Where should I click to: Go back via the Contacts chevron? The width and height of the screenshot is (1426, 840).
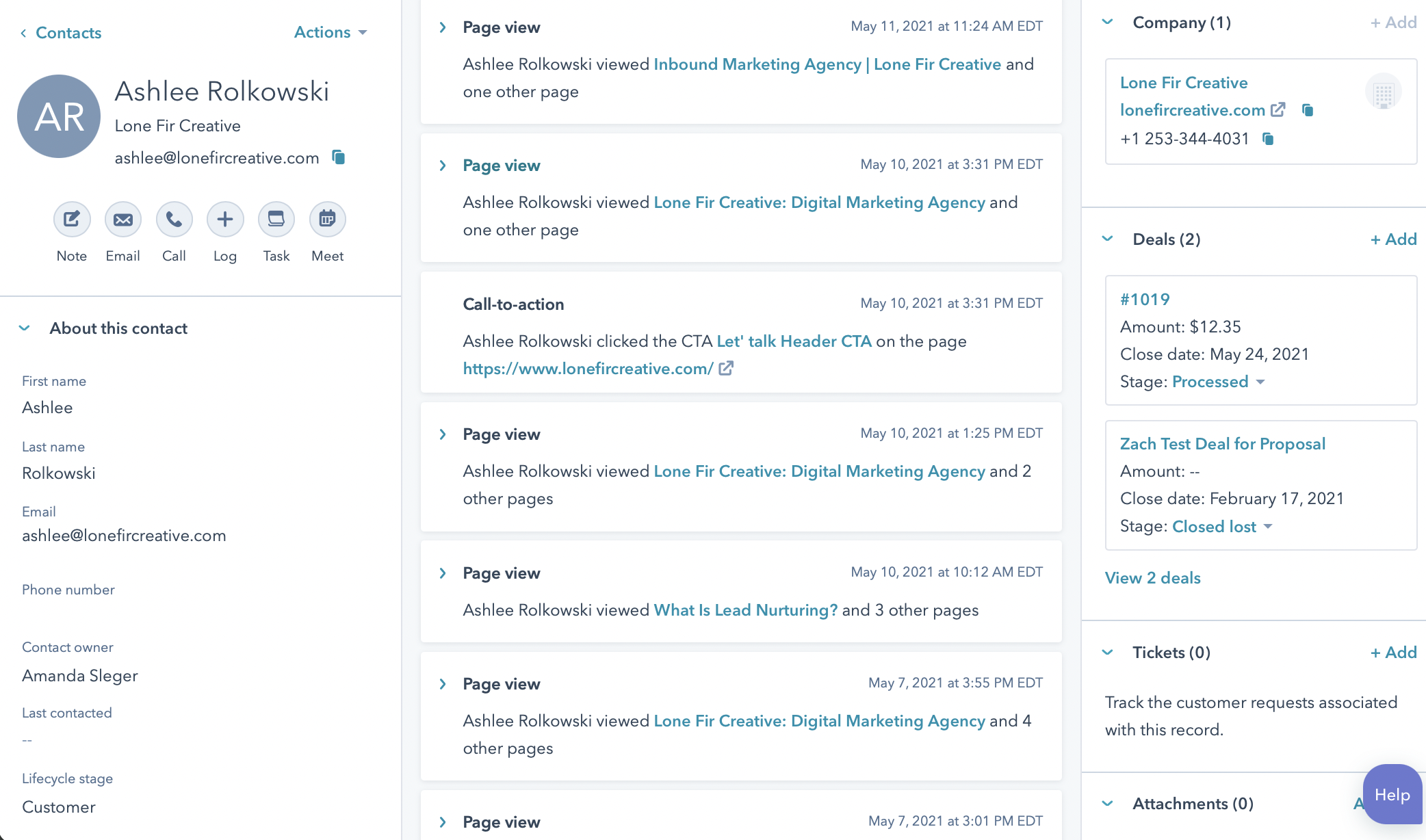(x=23, y=33)
